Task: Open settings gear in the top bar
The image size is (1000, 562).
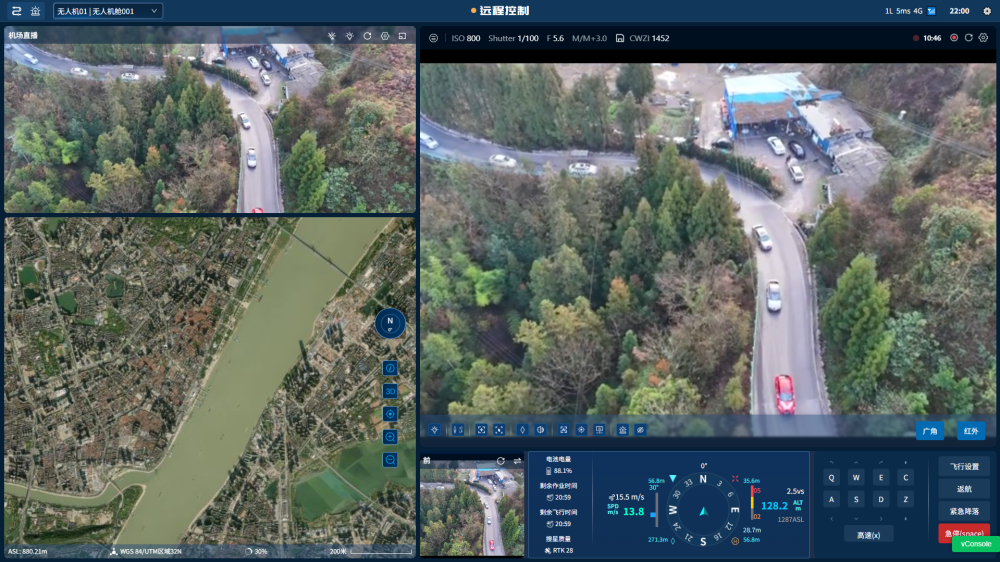Action: (987, 11)
